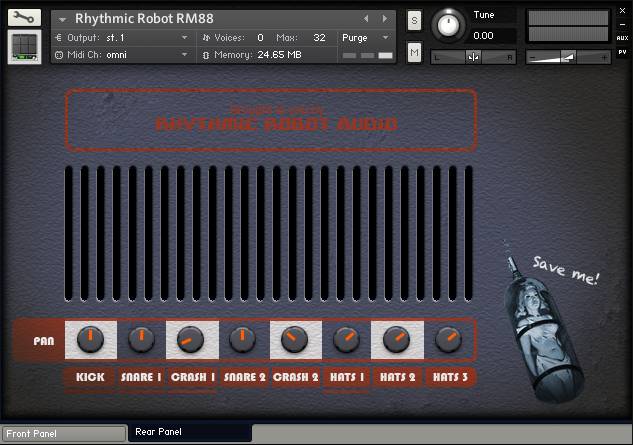Select the CRASH 2 label button
633x445 pixels.
coord(296,377)
